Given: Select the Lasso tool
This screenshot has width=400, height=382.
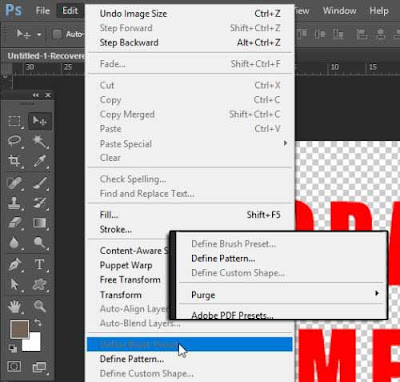Looking at the screenshot, I should click(x=14, y=141).
